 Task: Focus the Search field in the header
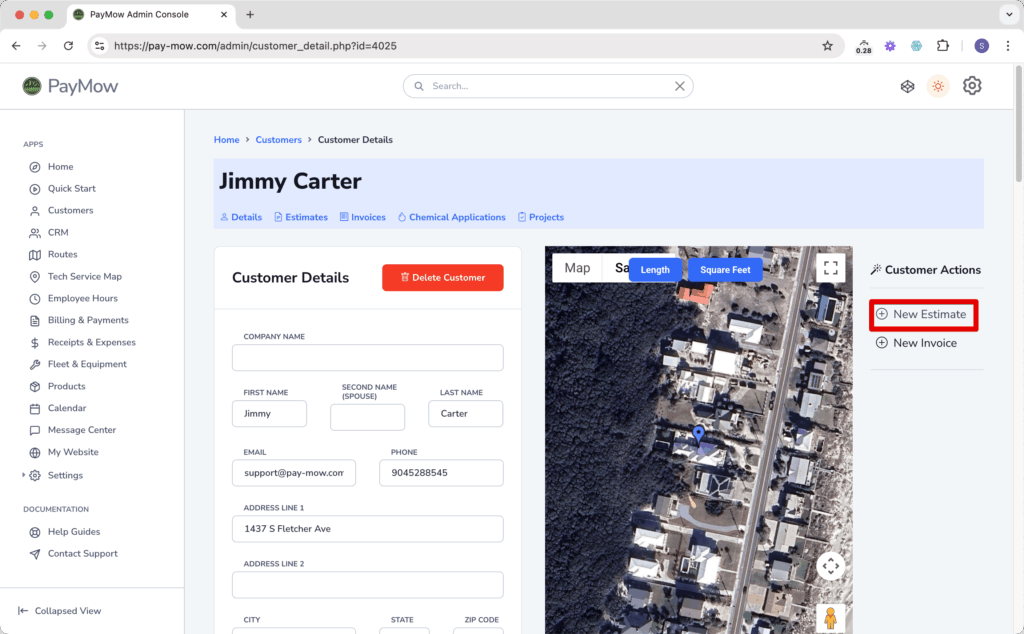pos(547,86)
